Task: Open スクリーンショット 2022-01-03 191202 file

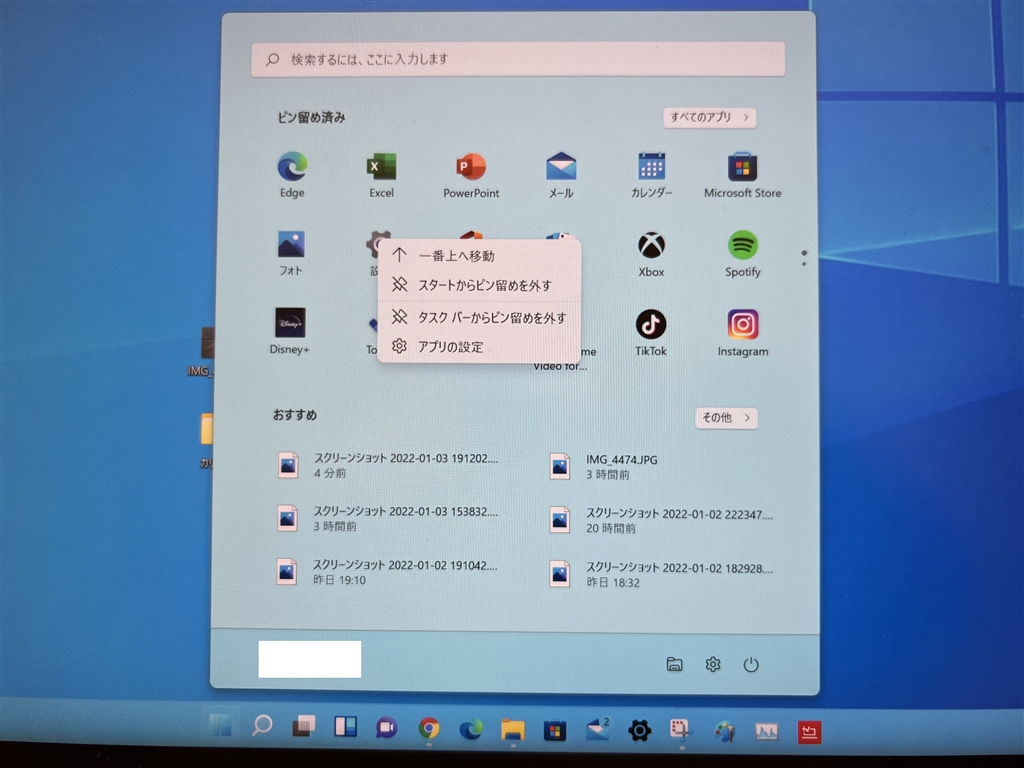Action: click(388, 466)
